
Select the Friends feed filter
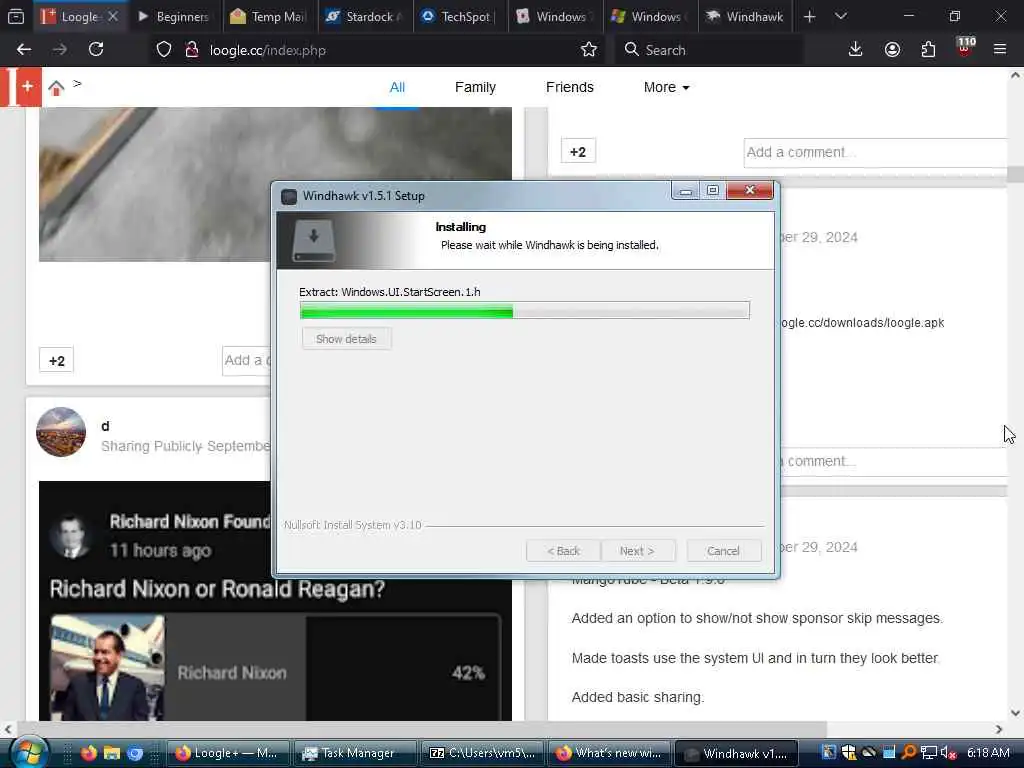tap(569, 88)
